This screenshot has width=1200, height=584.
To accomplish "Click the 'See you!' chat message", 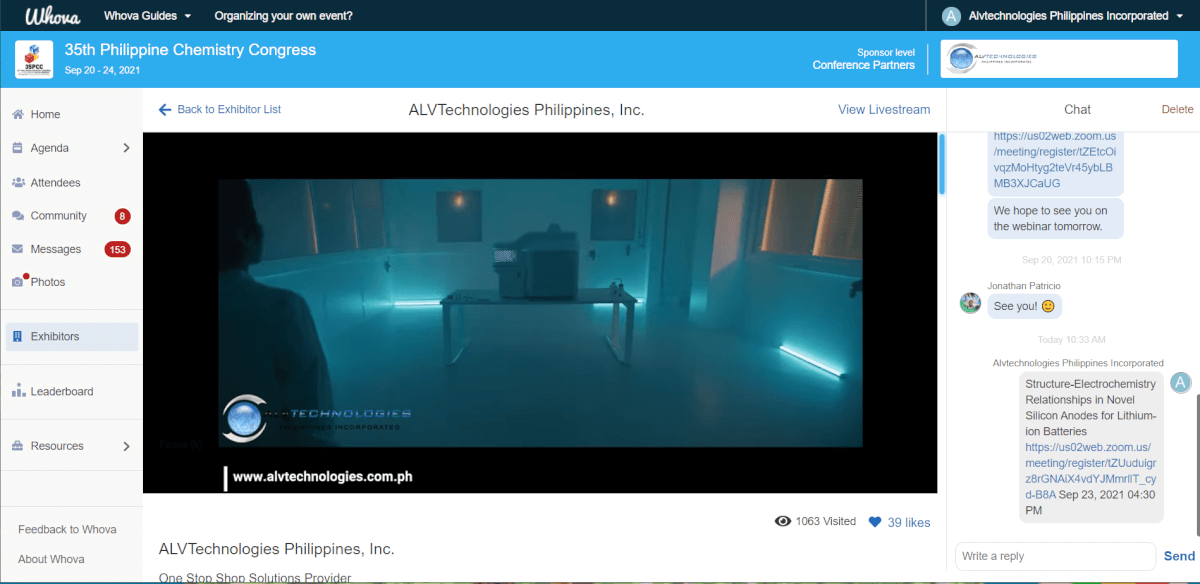I will tap(1024, 306).
